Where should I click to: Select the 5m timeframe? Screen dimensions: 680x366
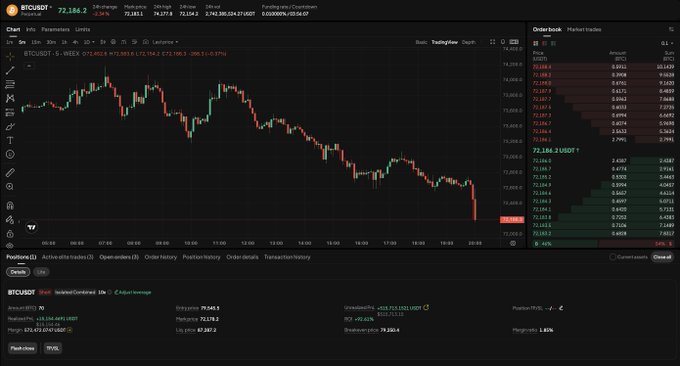click(22, 42)
